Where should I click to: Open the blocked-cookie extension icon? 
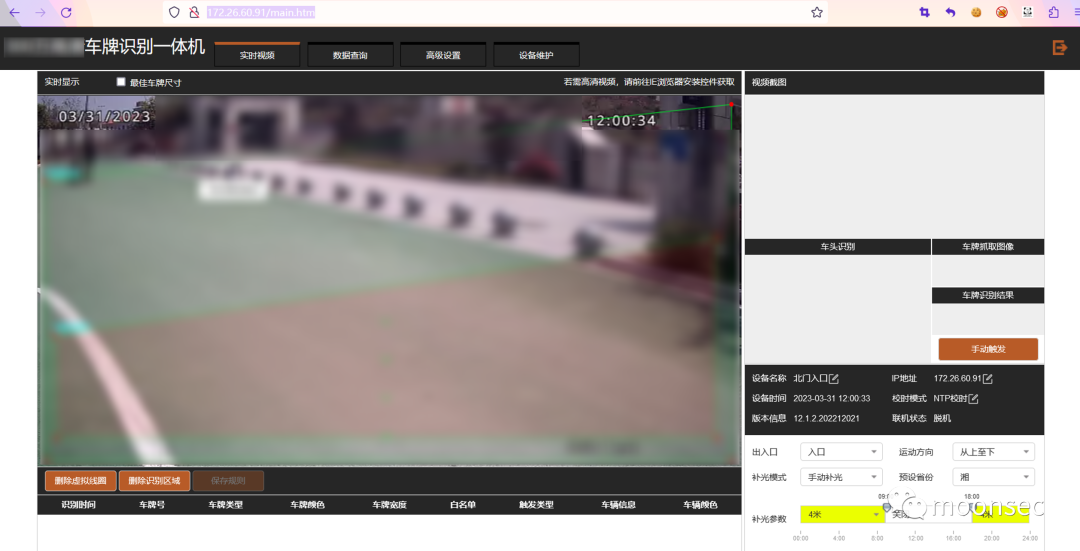point(1002,12)
